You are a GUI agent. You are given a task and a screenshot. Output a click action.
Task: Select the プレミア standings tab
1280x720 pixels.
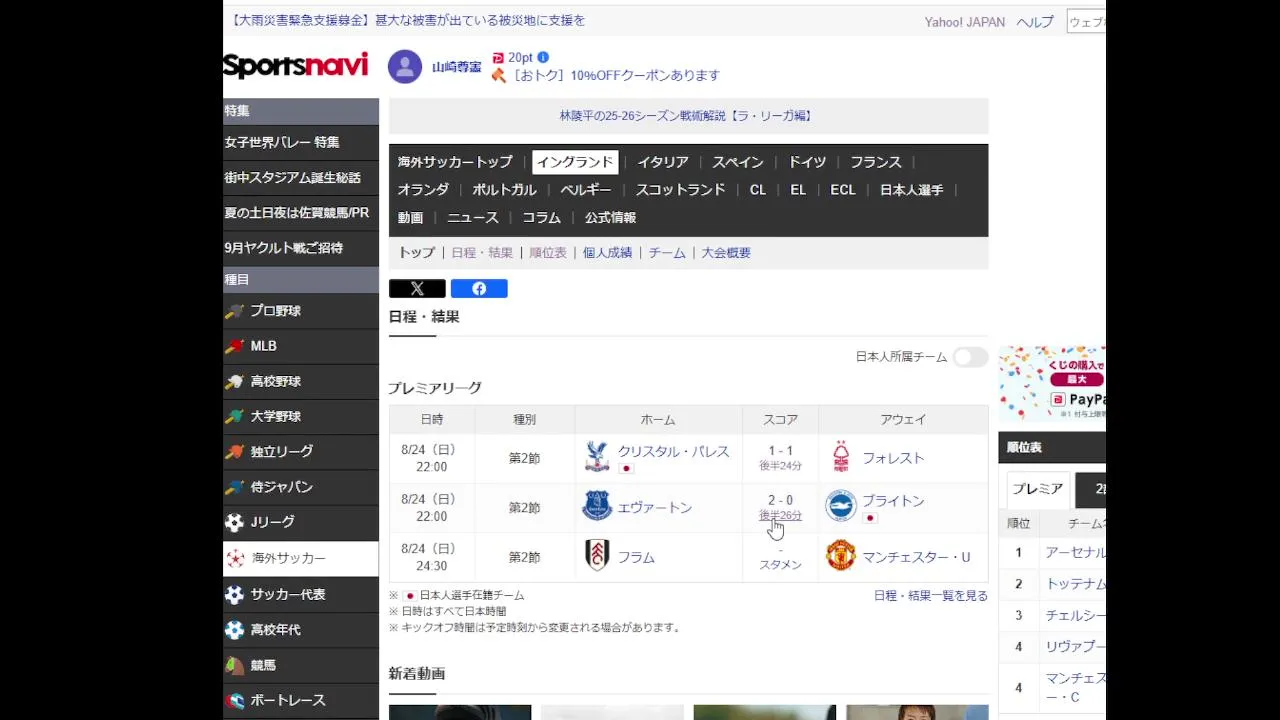[x=1038, y=489]
